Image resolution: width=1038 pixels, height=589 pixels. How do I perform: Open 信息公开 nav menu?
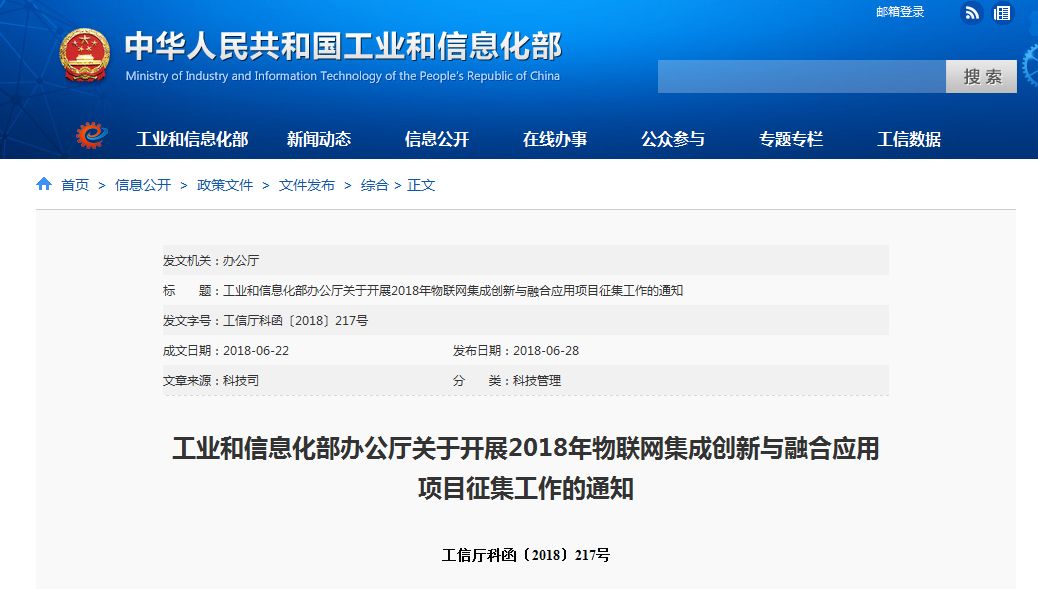point(437,139)
